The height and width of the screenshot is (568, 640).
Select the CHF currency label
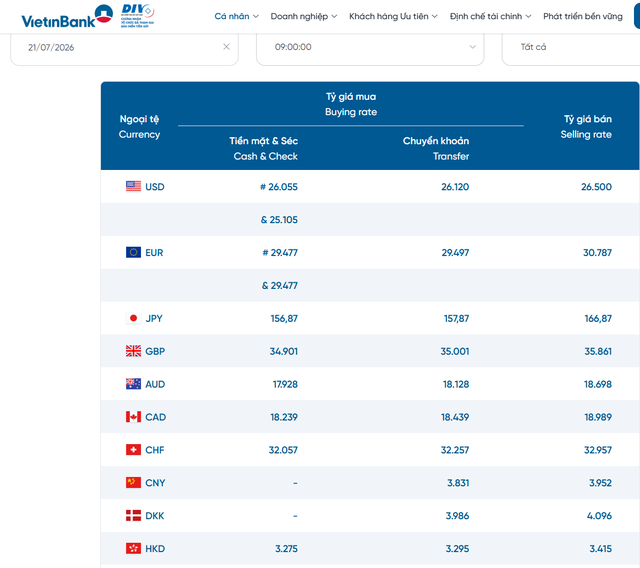click(155, 450)
